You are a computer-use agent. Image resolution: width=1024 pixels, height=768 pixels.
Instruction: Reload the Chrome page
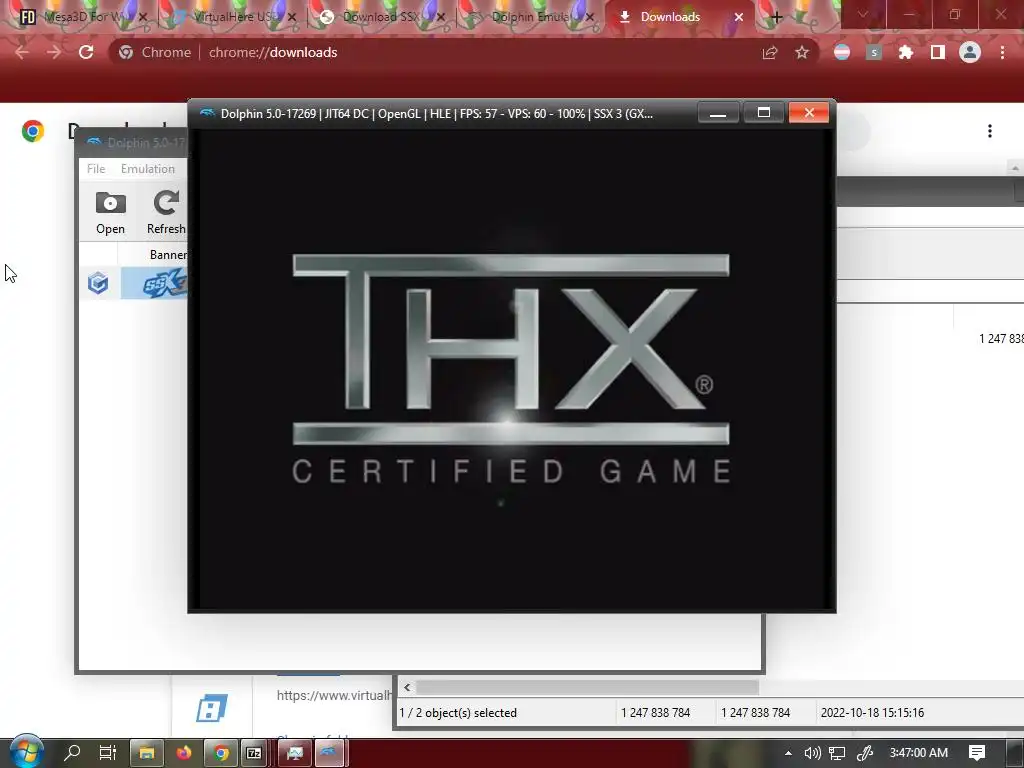pyautogui.click(x=86, y=52)
